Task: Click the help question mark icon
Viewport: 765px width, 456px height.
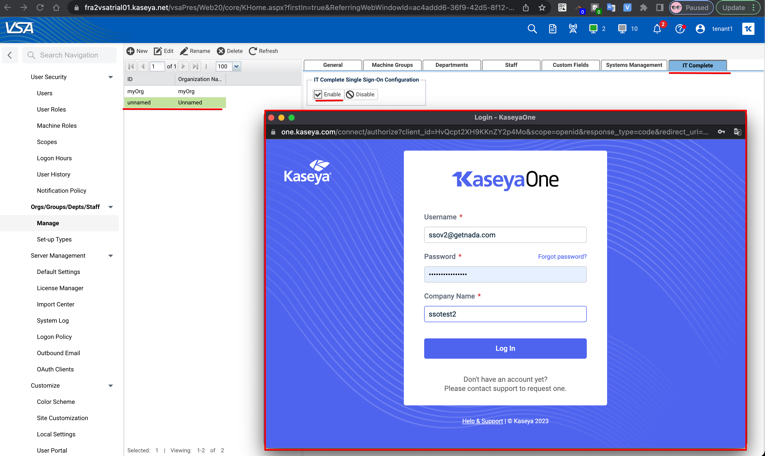Action: coord(680,29)
